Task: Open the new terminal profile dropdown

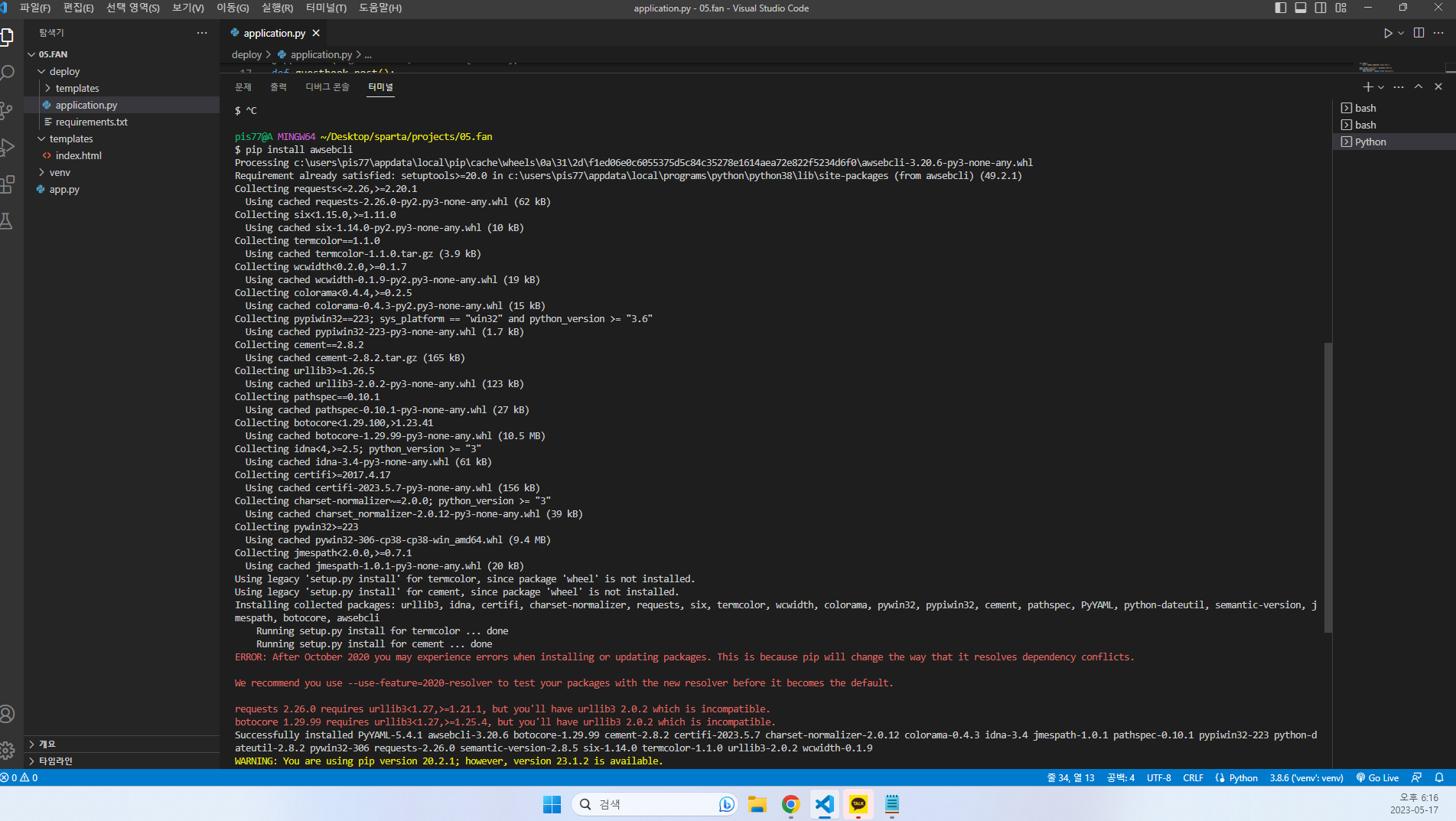Action: [x=1381, y=87]
